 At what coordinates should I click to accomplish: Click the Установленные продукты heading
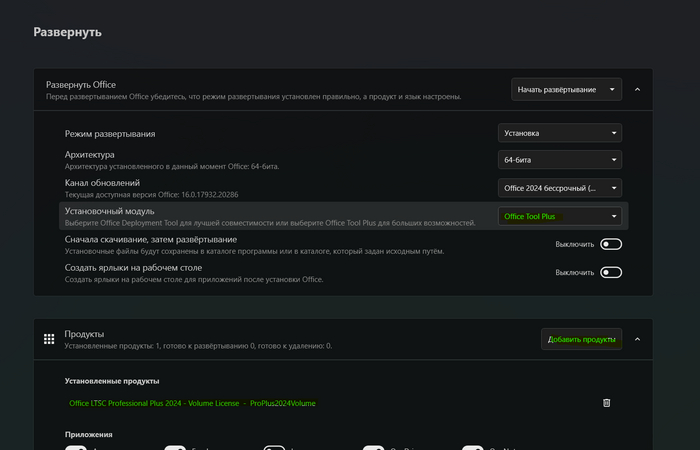(112, 381)
